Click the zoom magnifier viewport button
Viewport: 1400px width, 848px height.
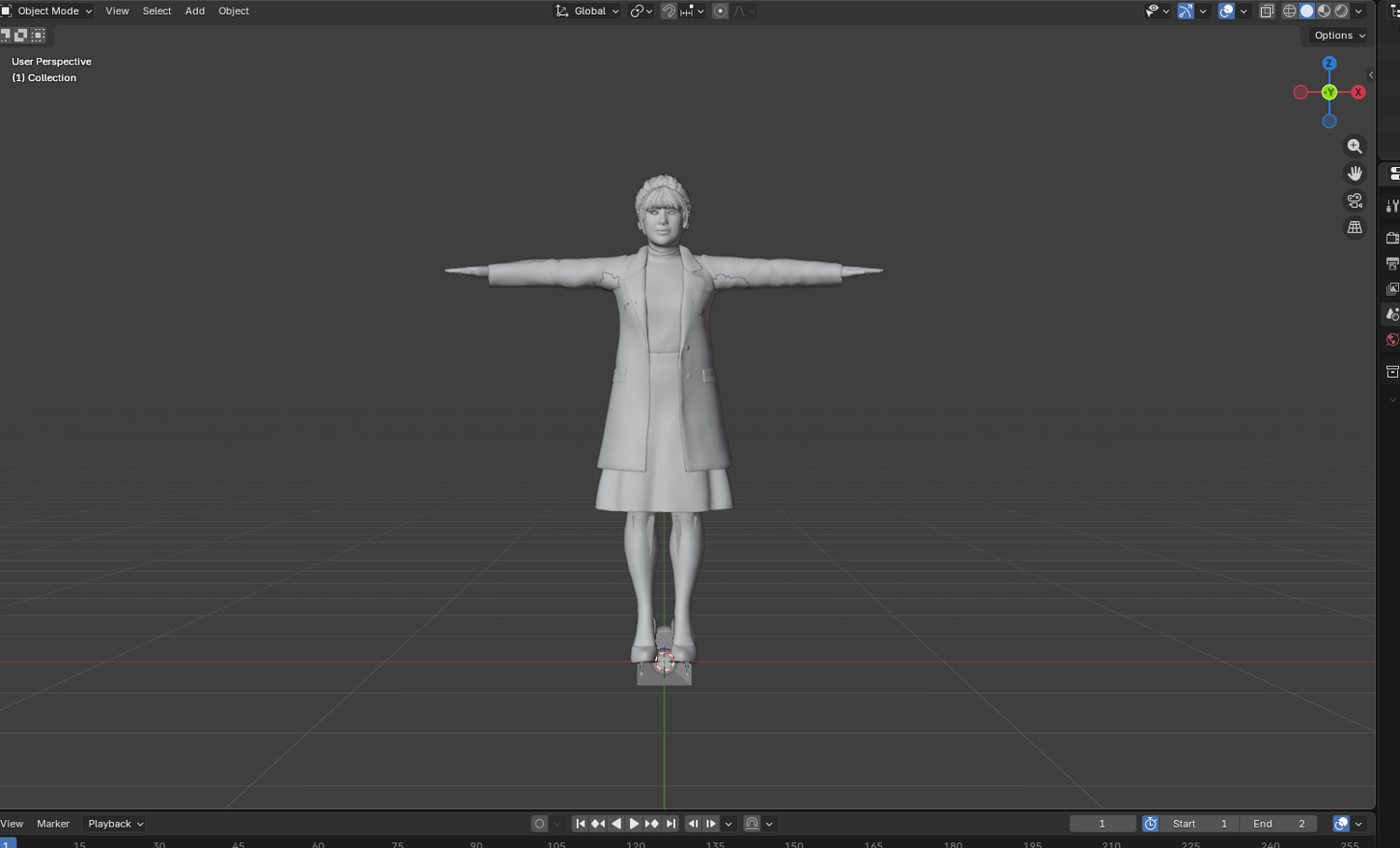click(1354, 146)
